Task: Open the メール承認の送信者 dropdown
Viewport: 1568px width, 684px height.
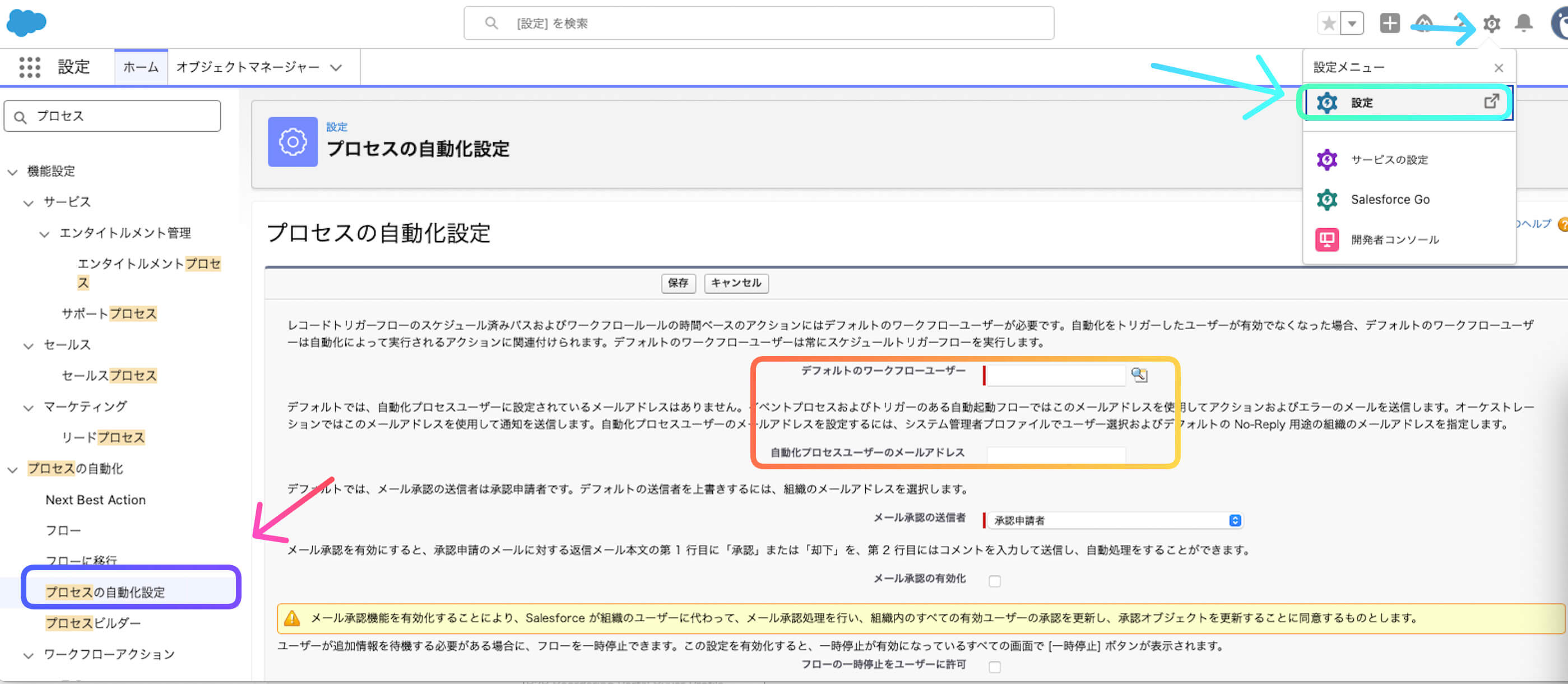Action: 1115,520
